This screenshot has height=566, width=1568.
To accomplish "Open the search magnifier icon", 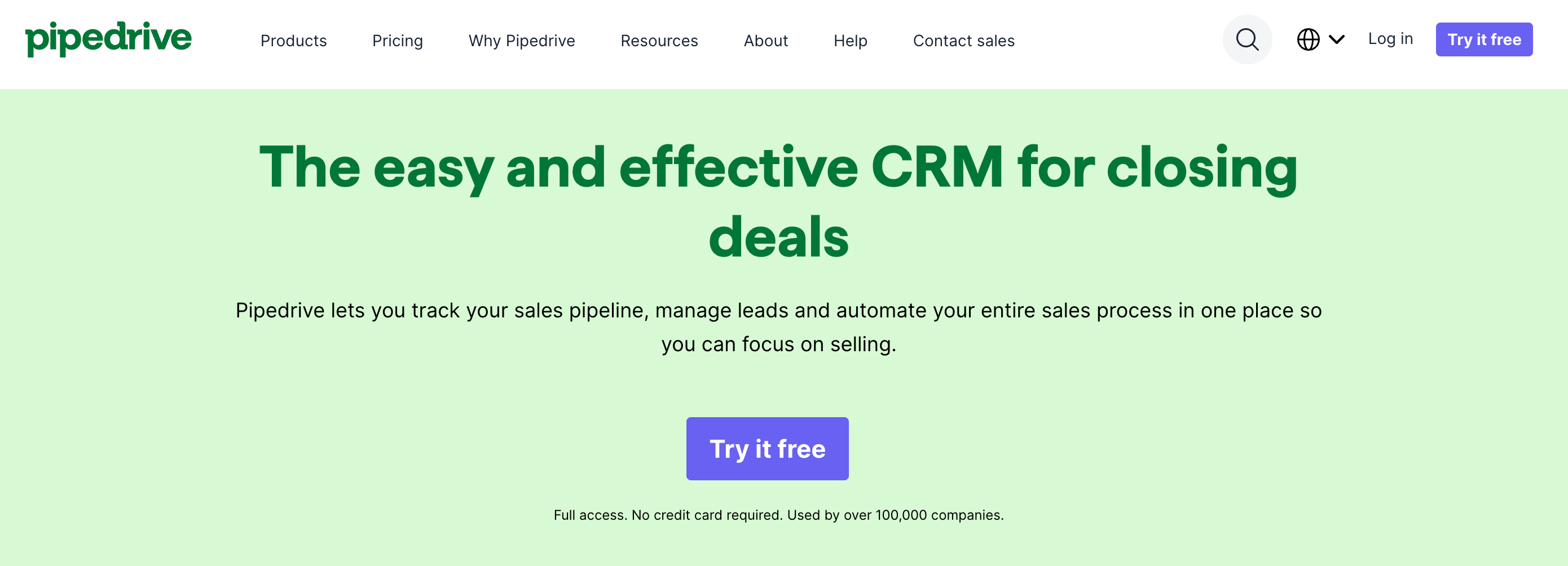I will [x=1247, y=39].
